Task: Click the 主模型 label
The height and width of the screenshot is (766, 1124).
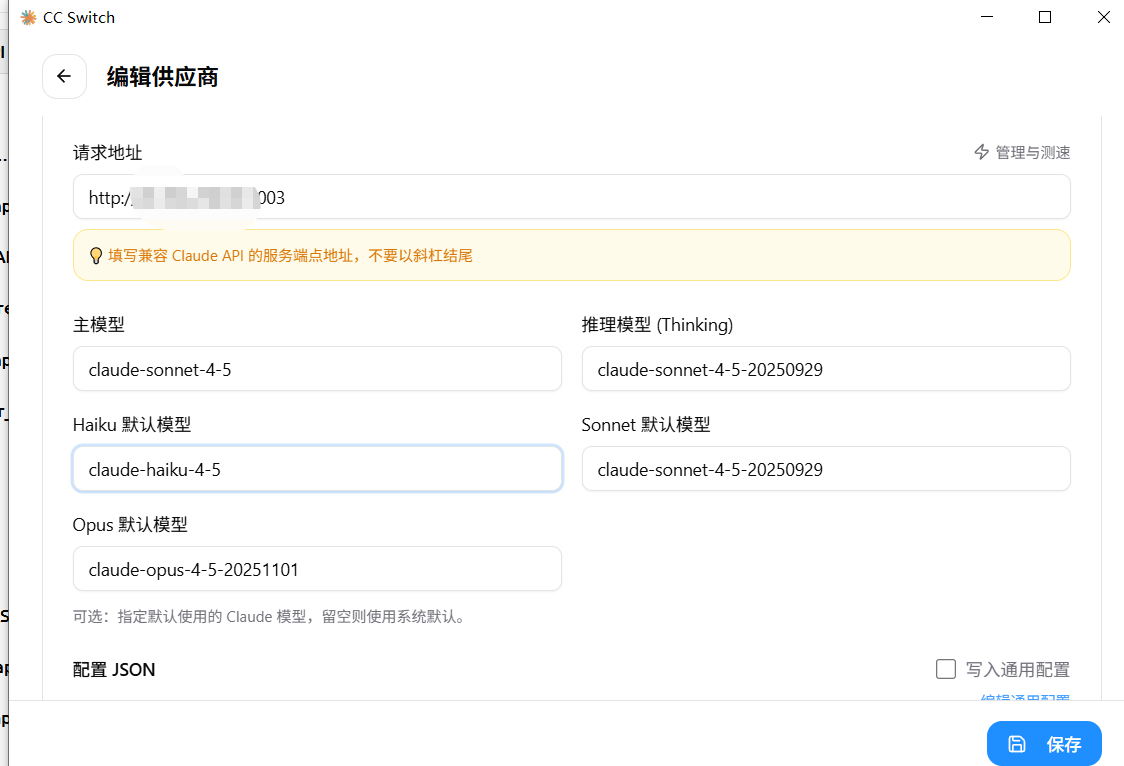Action: (x=99, y=325)
